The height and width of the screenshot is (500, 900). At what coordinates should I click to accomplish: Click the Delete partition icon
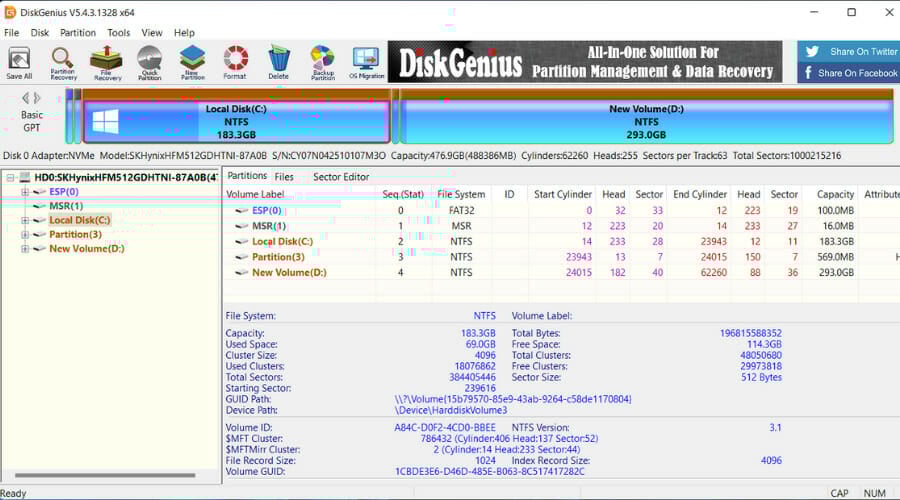tap(278, 63)
